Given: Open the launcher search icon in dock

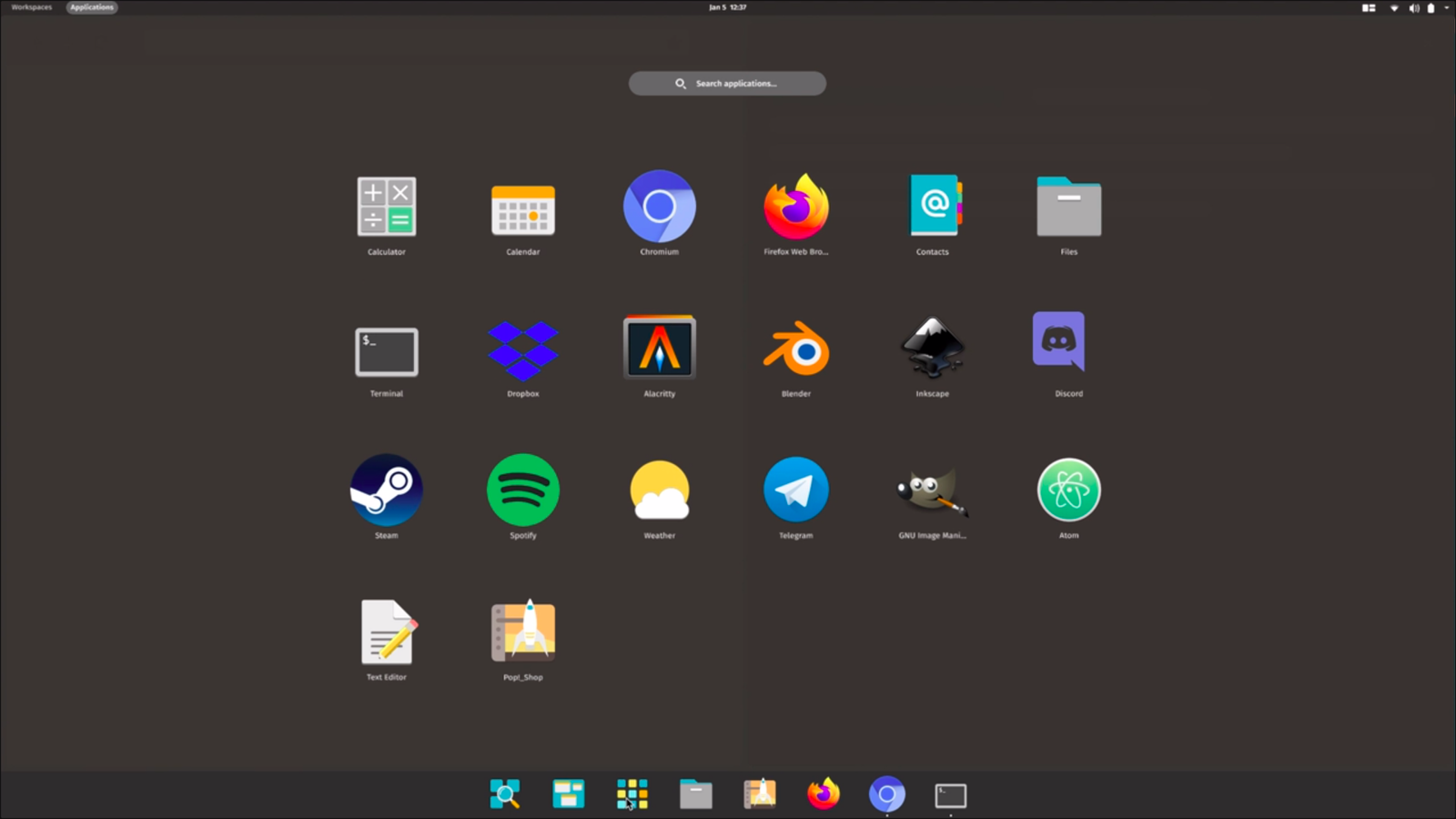Looking at the screenshot, I should pos(505,794).
